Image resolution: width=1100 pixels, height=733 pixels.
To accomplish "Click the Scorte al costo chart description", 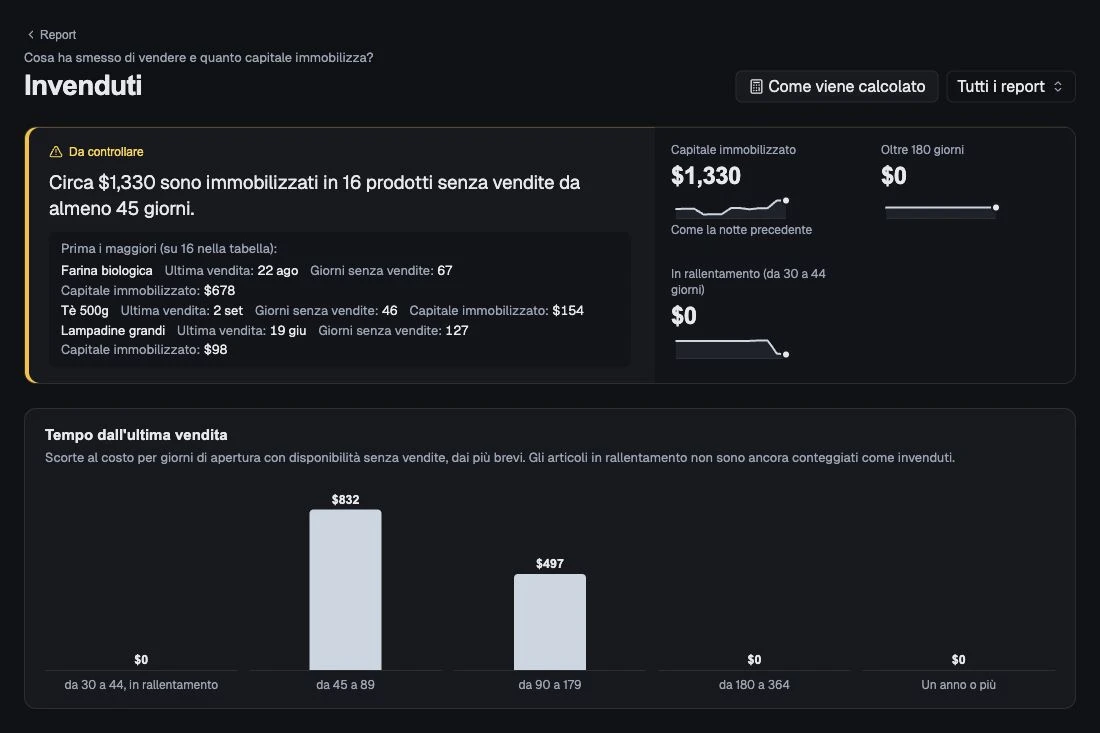I will pos(499,457).
